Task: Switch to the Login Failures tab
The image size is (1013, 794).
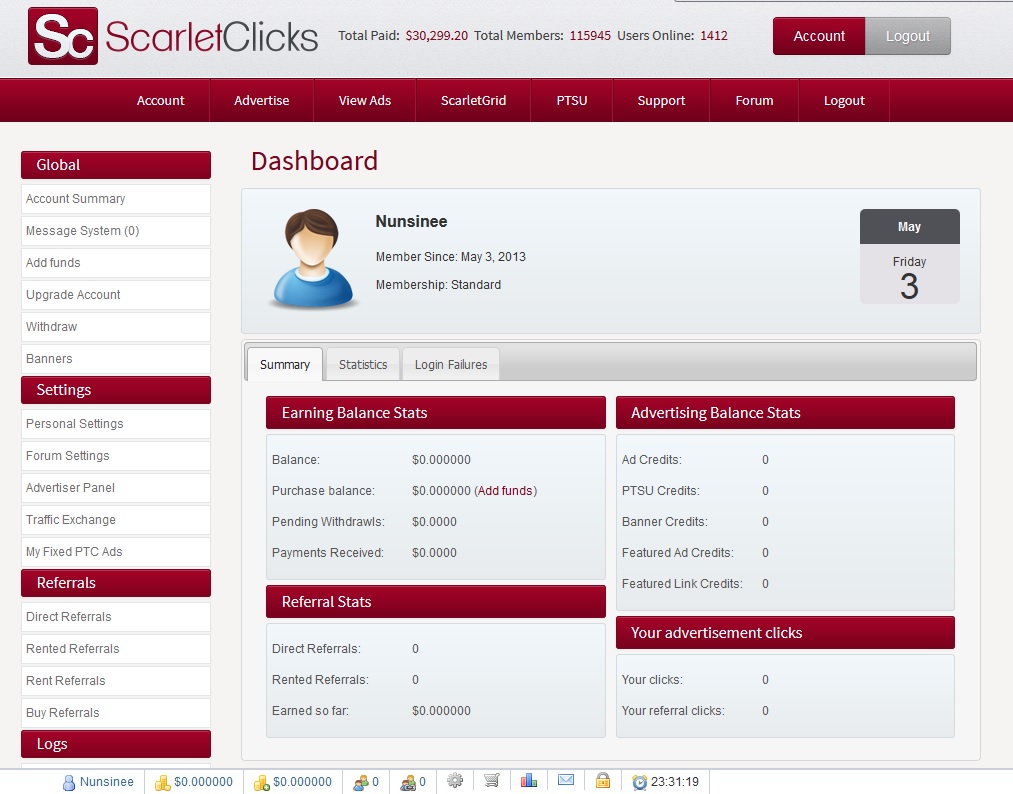Action: pos(451,364)
